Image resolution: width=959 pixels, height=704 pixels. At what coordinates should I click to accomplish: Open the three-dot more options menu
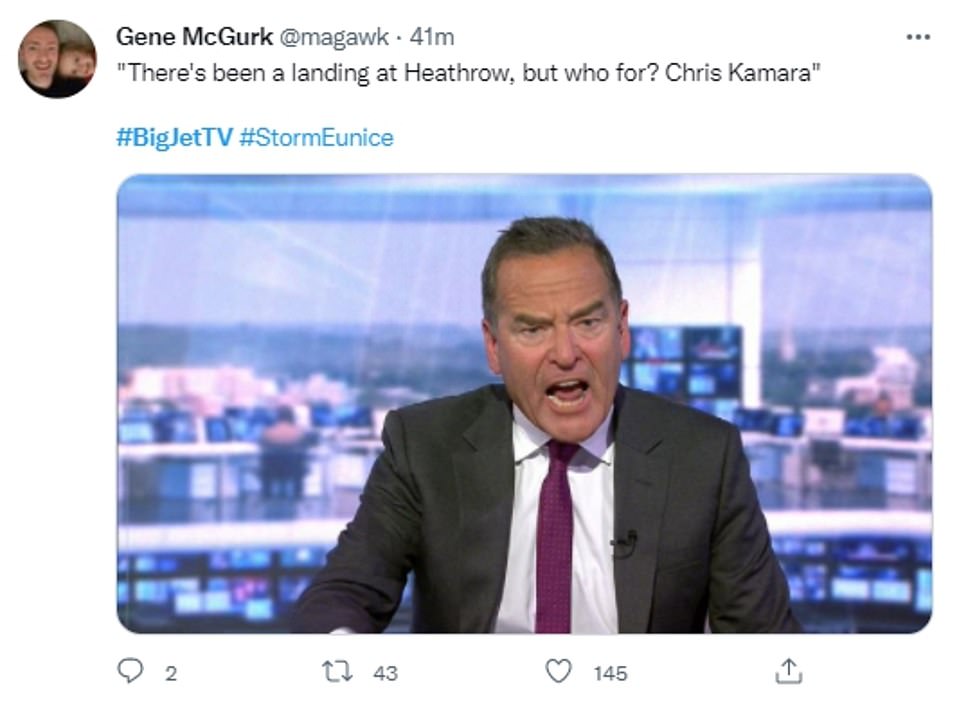[917, 37]
